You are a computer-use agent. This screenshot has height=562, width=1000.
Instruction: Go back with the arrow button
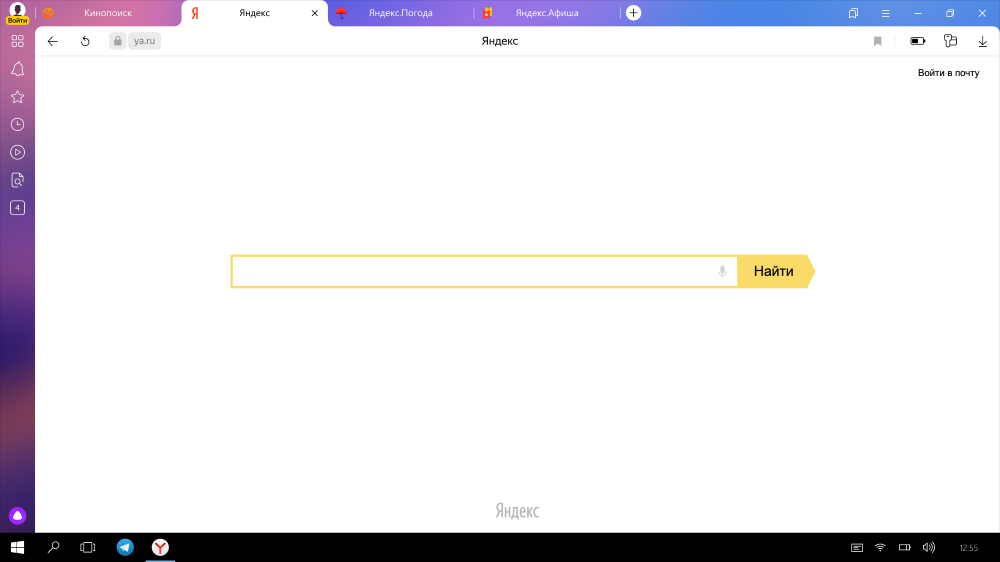point(52,41)
